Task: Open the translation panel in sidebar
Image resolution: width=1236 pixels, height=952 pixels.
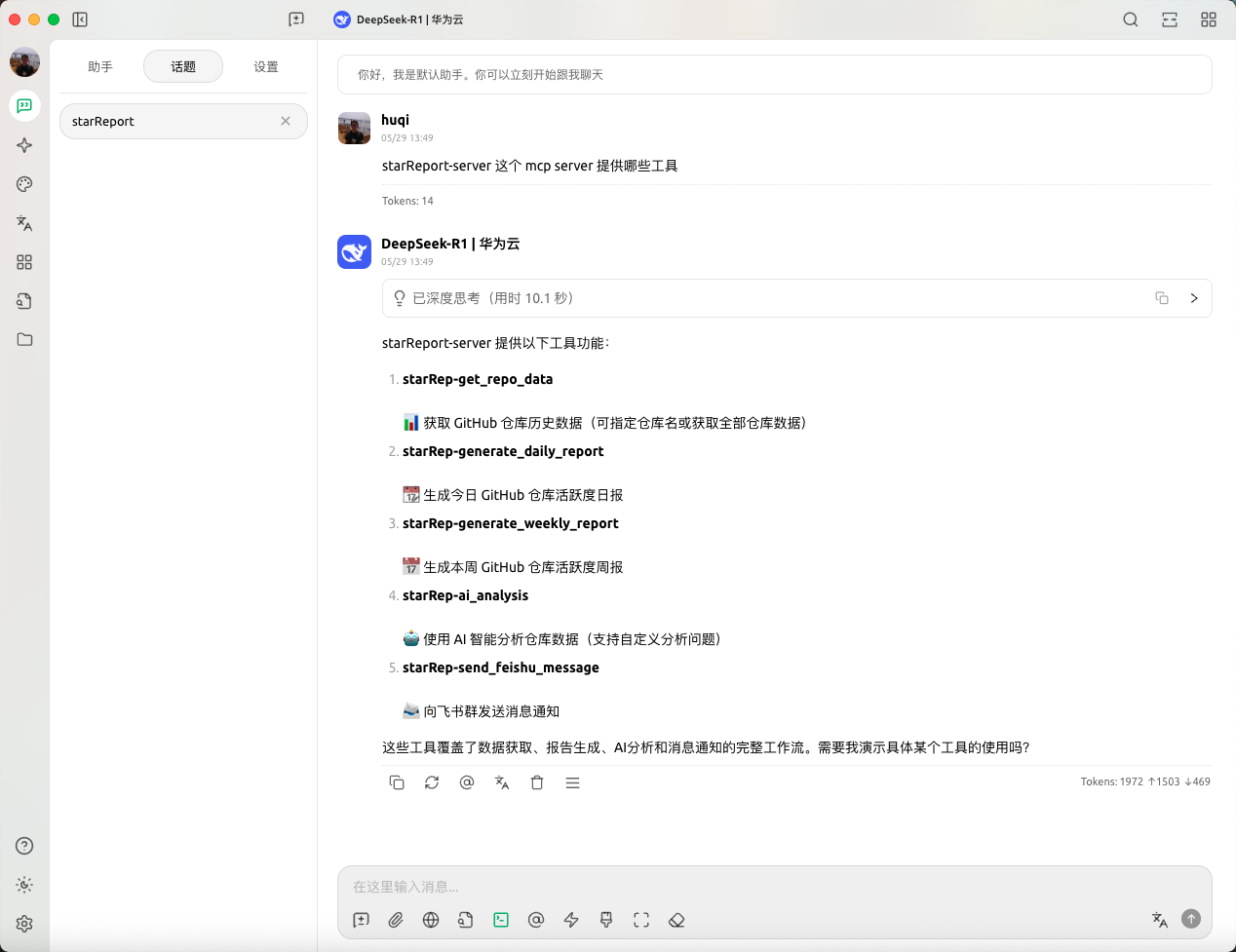Action: 24,223
